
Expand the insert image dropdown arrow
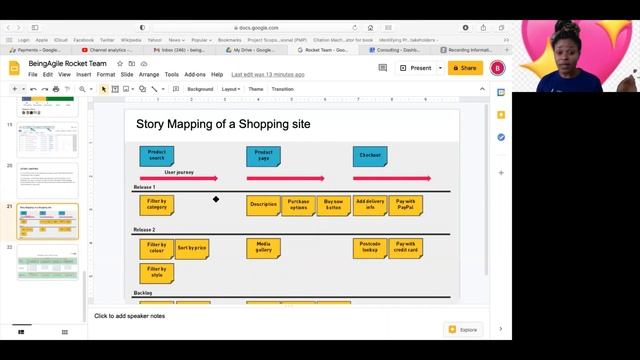[133, 89]
